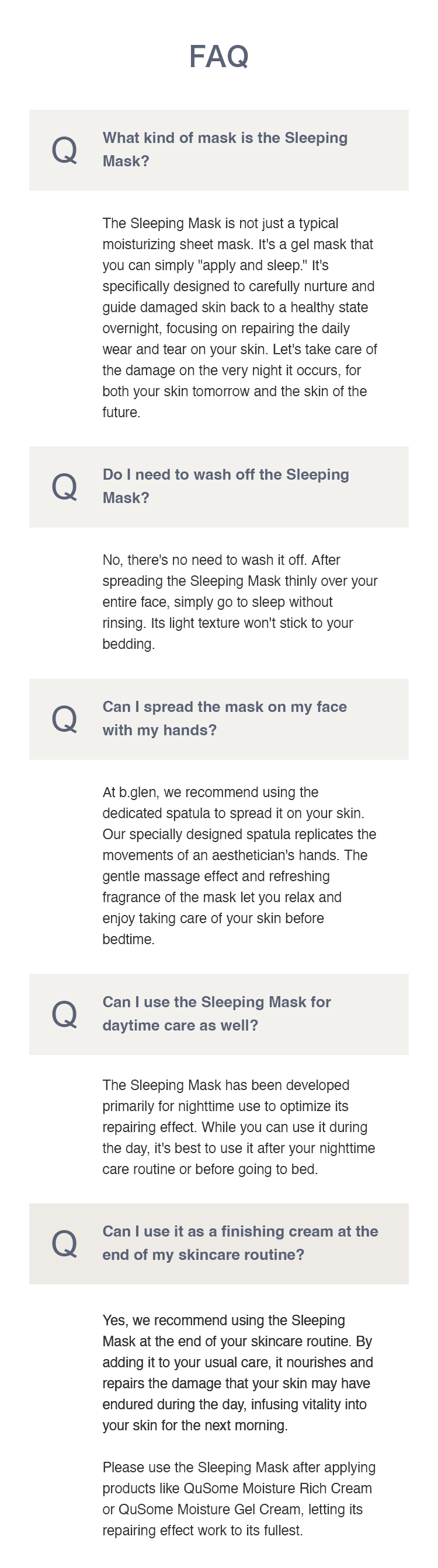Collapse 'Can I use it as a finishing cream' question
The width and height of the screenshot is (438, 1568).
coord(218,1244)
